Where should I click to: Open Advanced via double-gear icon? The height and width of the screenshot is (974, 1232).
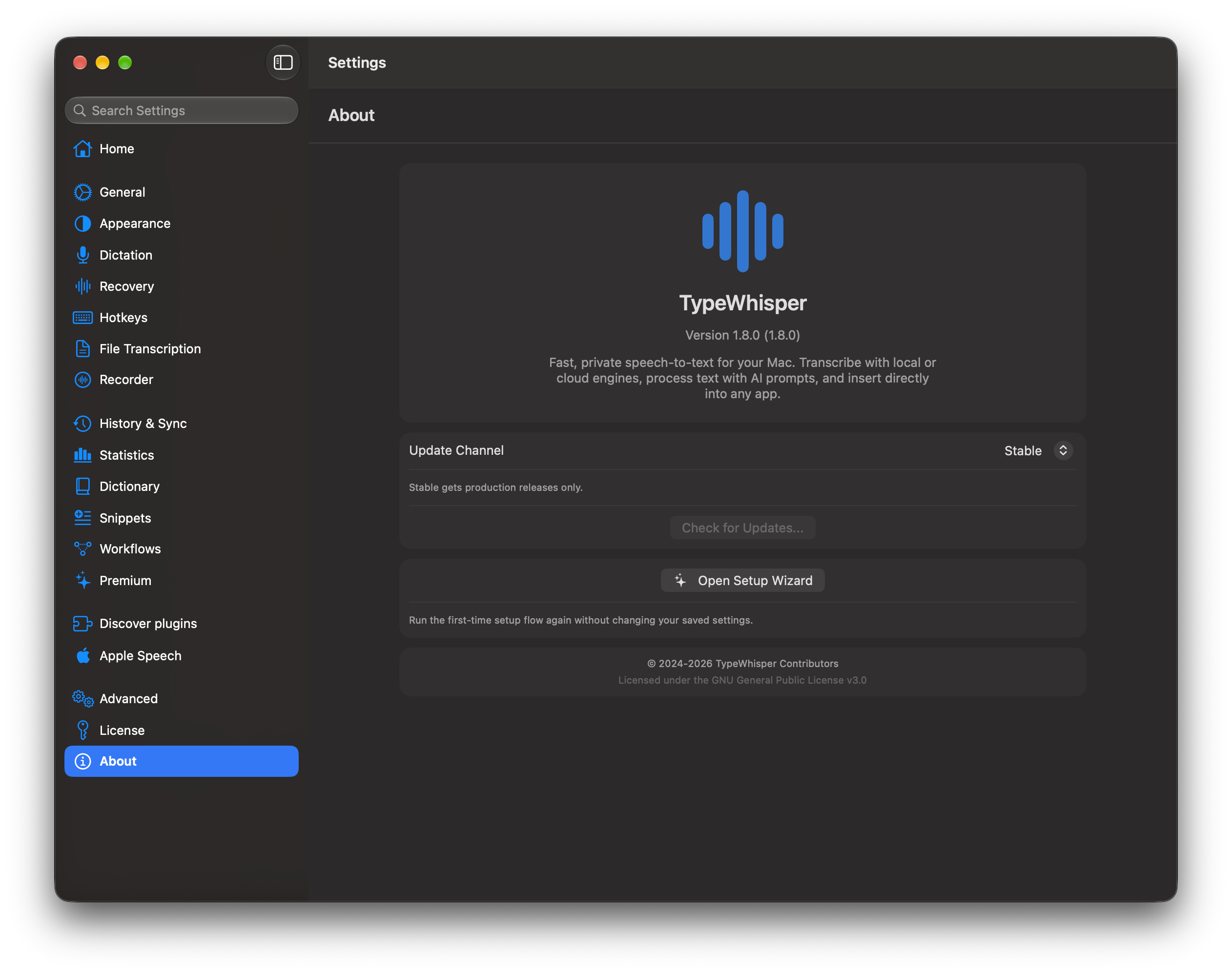(x=82, y=699)
